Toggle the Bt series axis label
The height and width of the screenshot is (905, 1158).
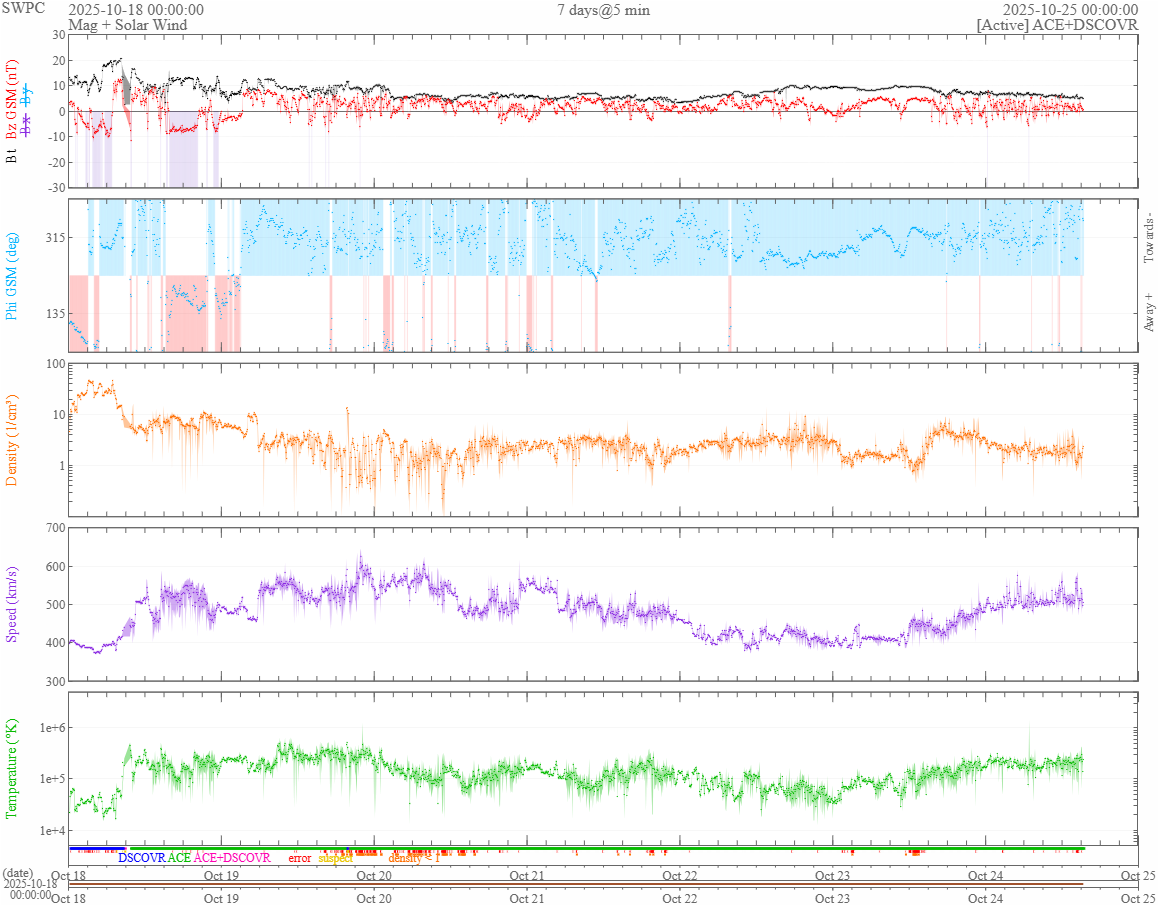pyautogui.click(x=12, y=156)
